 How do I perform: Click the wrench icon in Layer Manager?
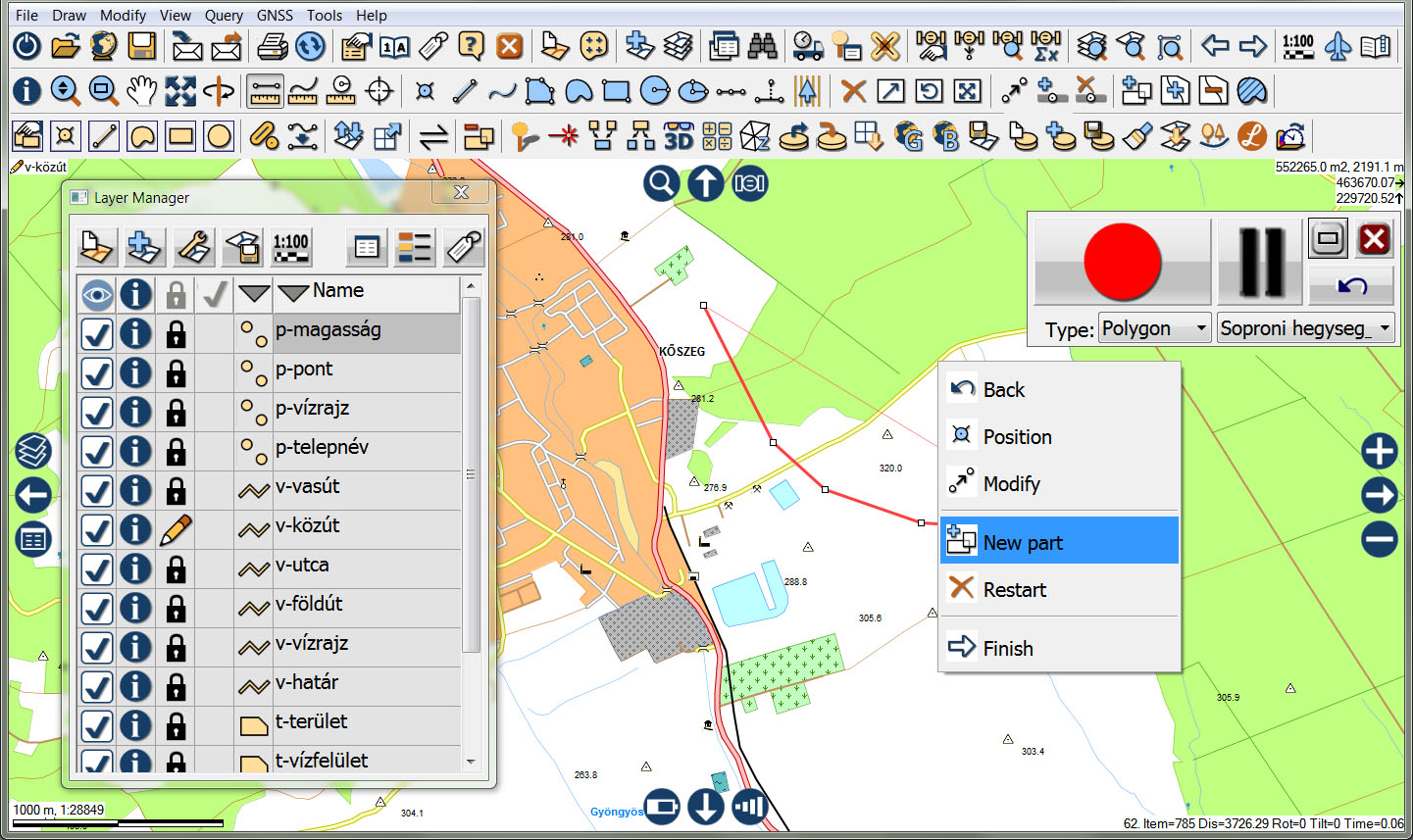[194, 247]
